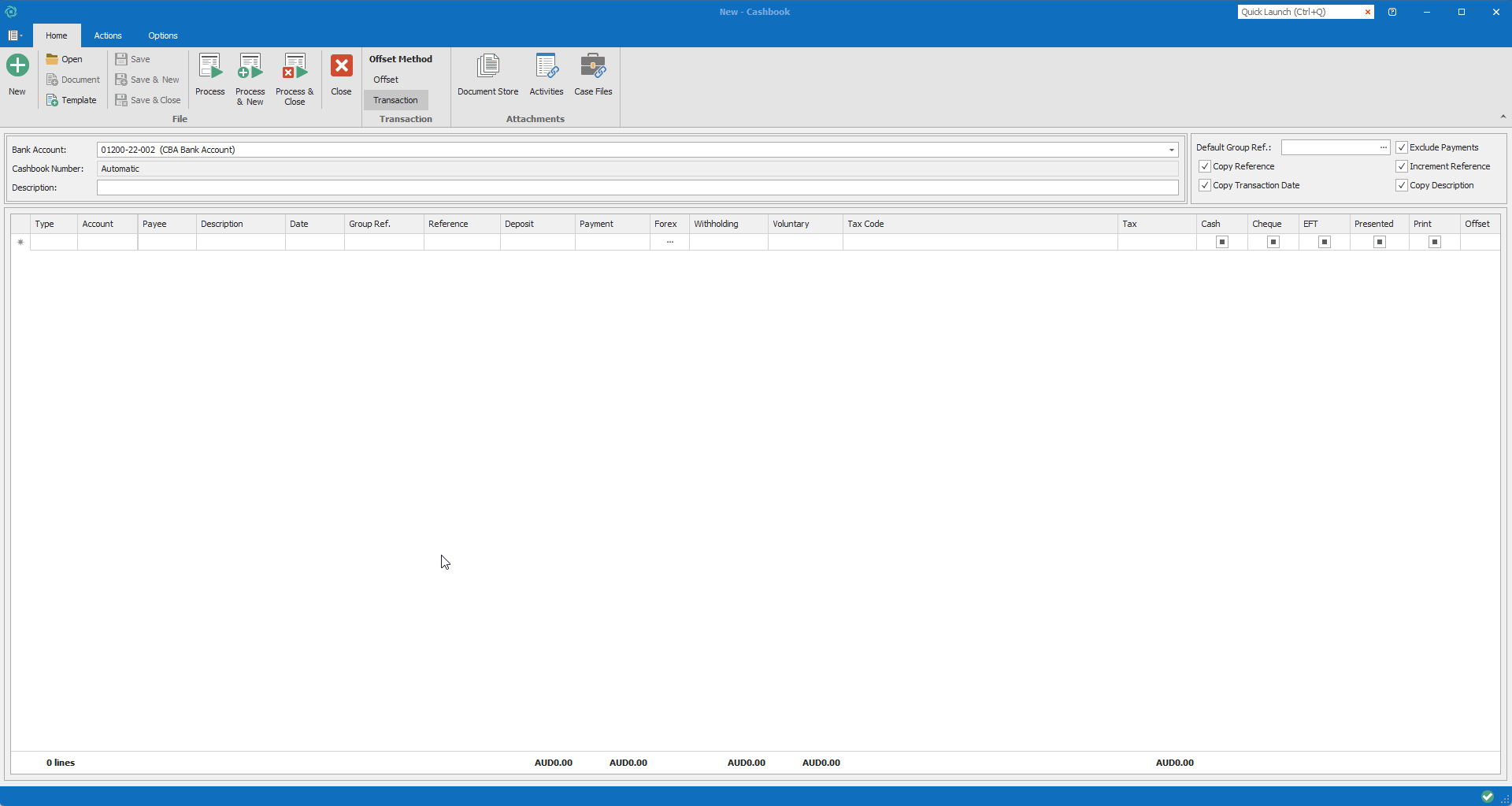The width and height of the screenshot is (1512, 806).
Task: Click the red Close icon in the ribbon
Action: [341, 66]
